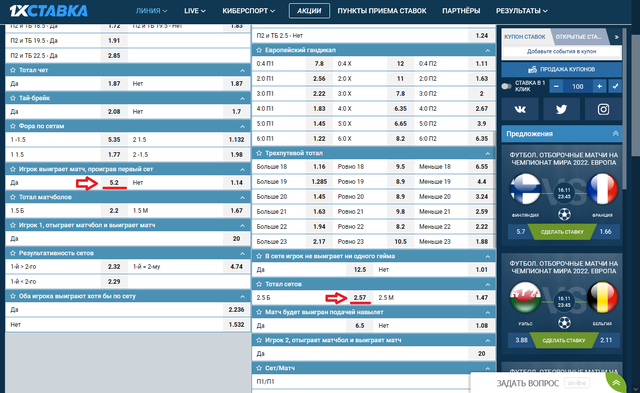Viewport: 640px width, 393px height.
Task: Star the Тотал сетов market
Action: point(259,284)
